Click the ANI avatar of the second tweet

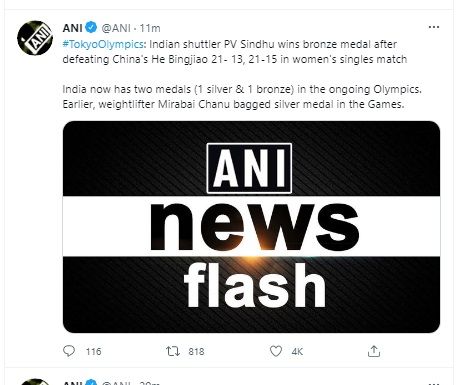pos(35,382)
